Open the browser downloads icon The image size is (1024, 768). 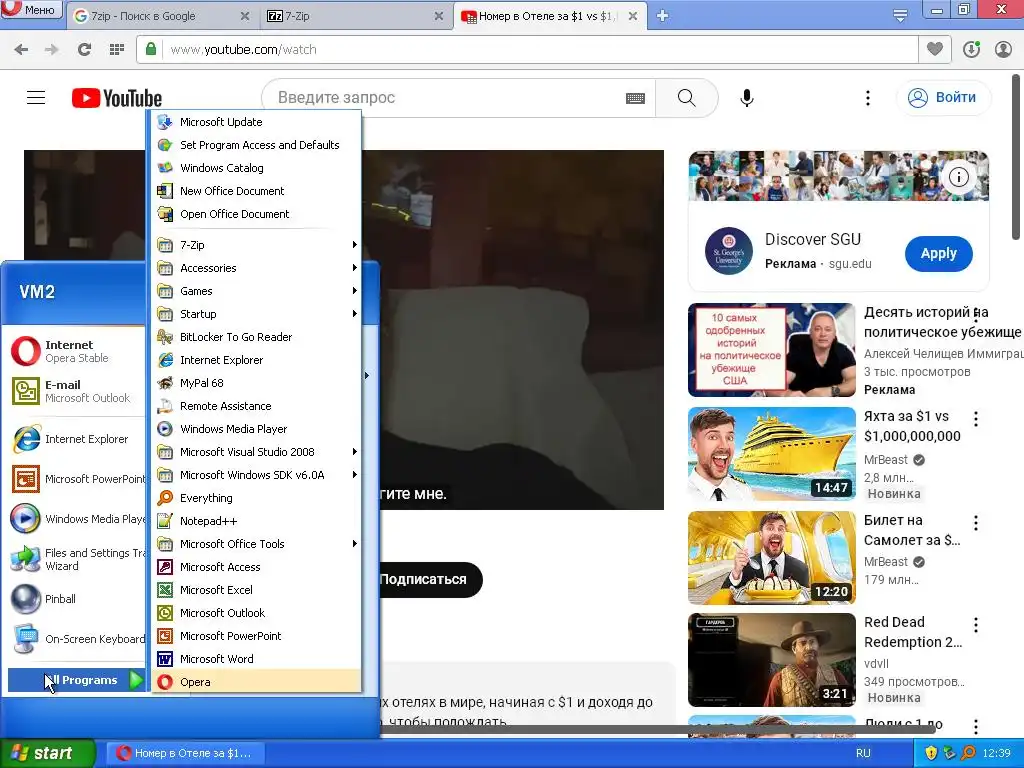[x=971, y=49]
